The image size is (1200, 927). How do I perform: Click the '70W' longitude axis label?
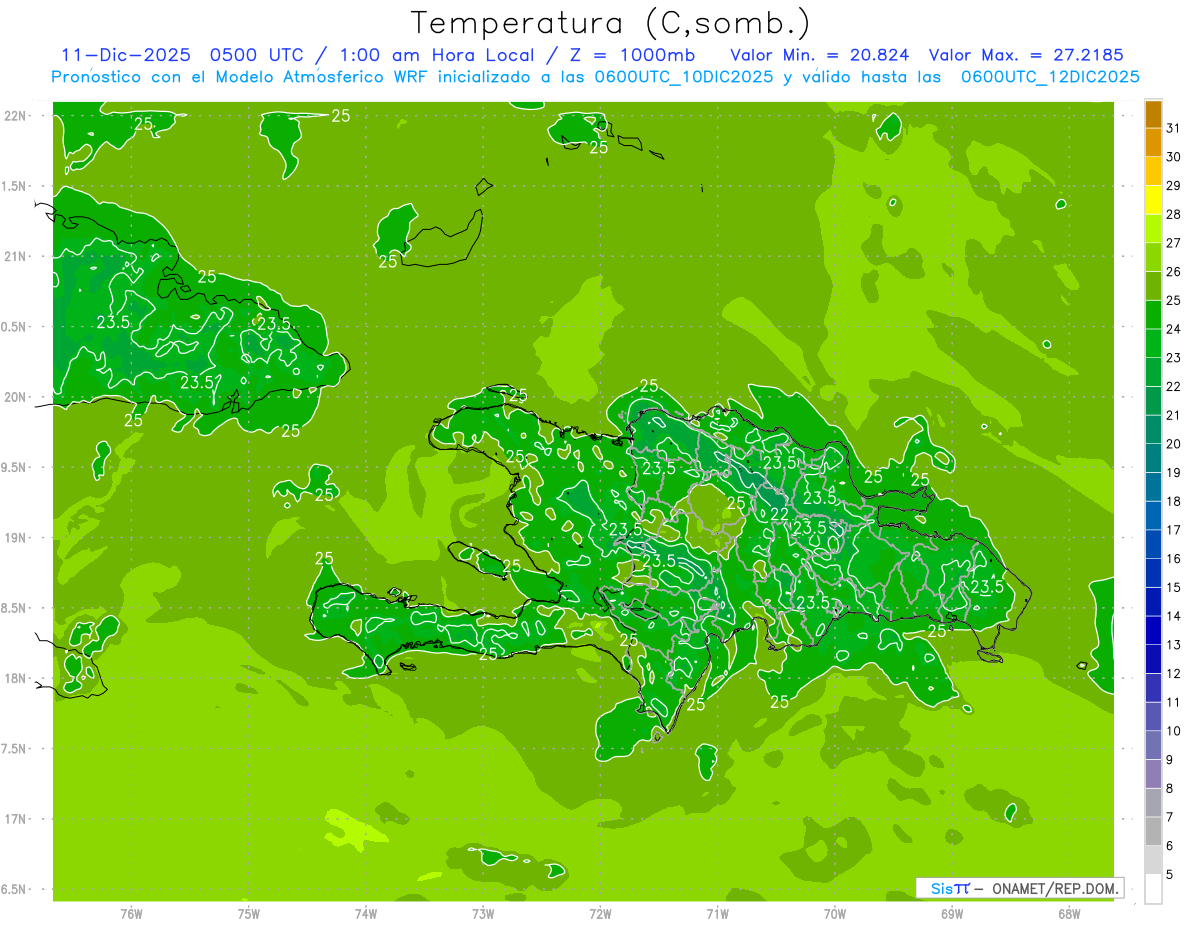tap(835, 914)
